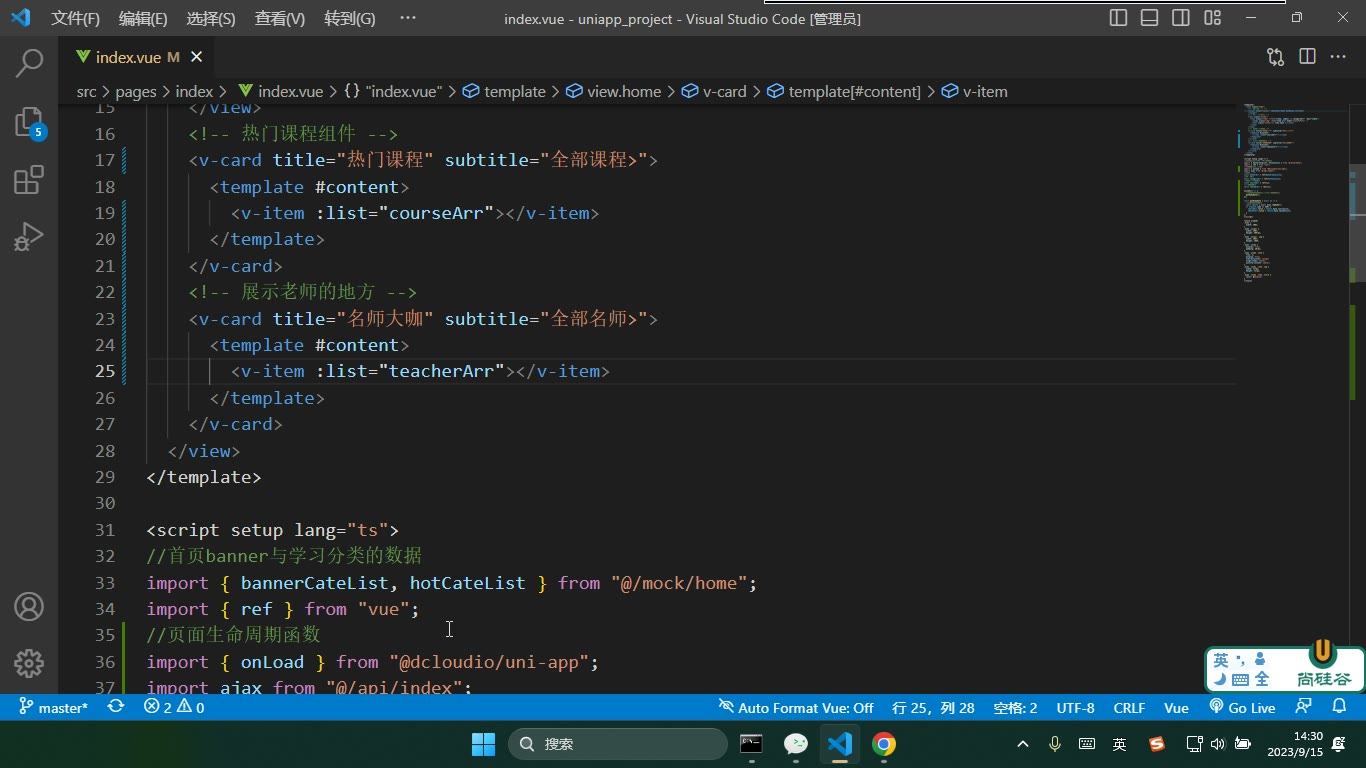
Task: Open the 文件(F) menu
Action: [75, 18]
